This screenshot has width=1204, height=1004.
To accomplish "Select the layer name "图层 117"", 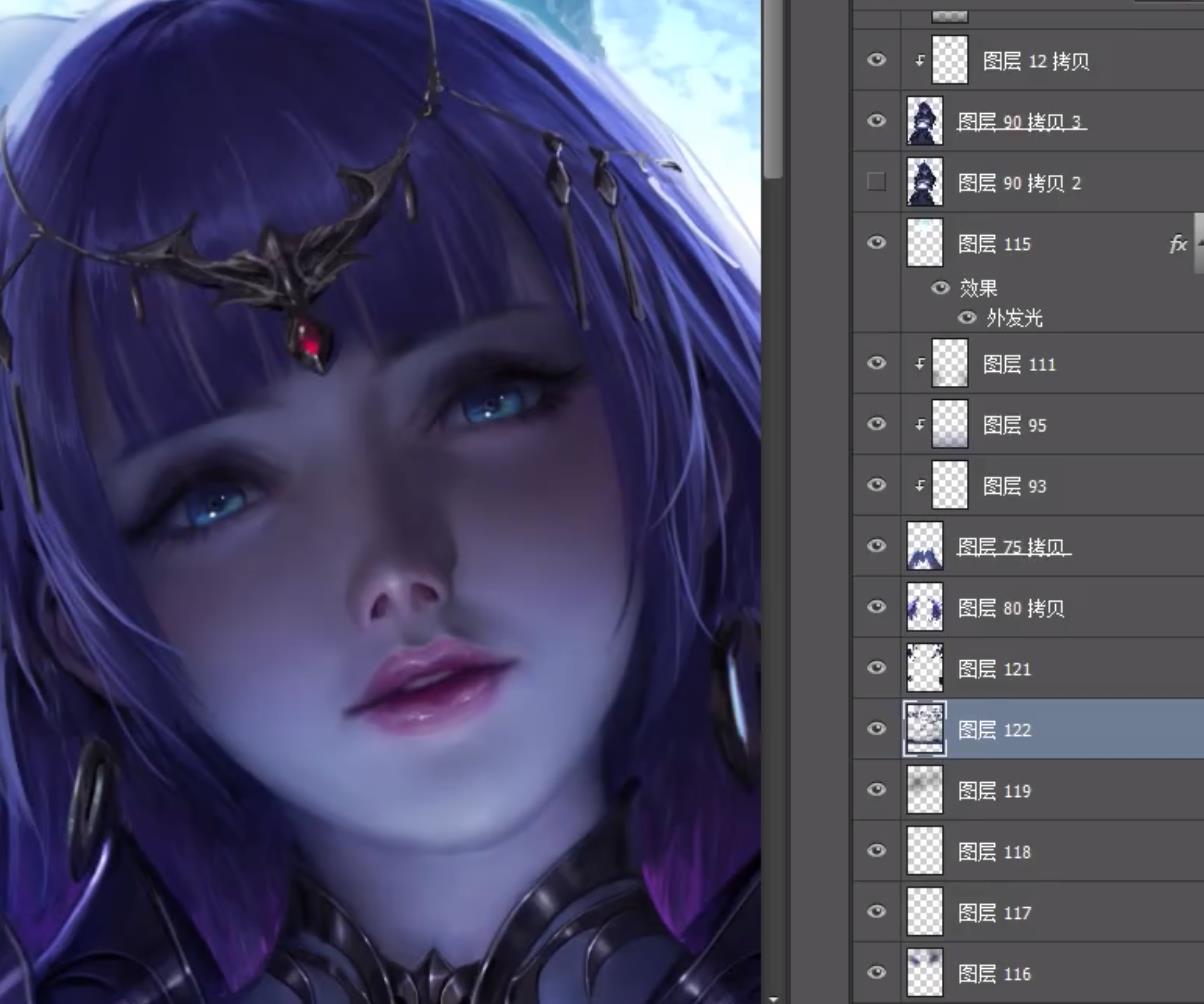I will point(994,914).
